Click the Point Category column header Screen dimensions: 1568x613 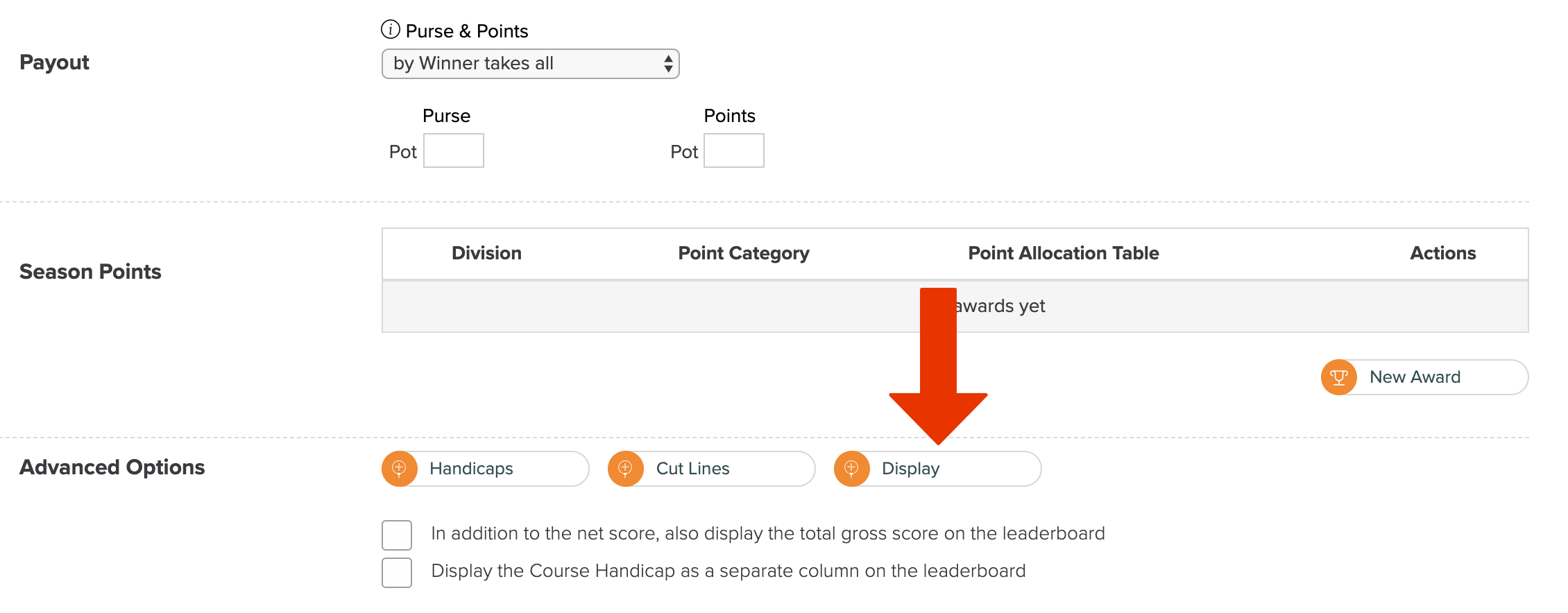click(744, 253)
